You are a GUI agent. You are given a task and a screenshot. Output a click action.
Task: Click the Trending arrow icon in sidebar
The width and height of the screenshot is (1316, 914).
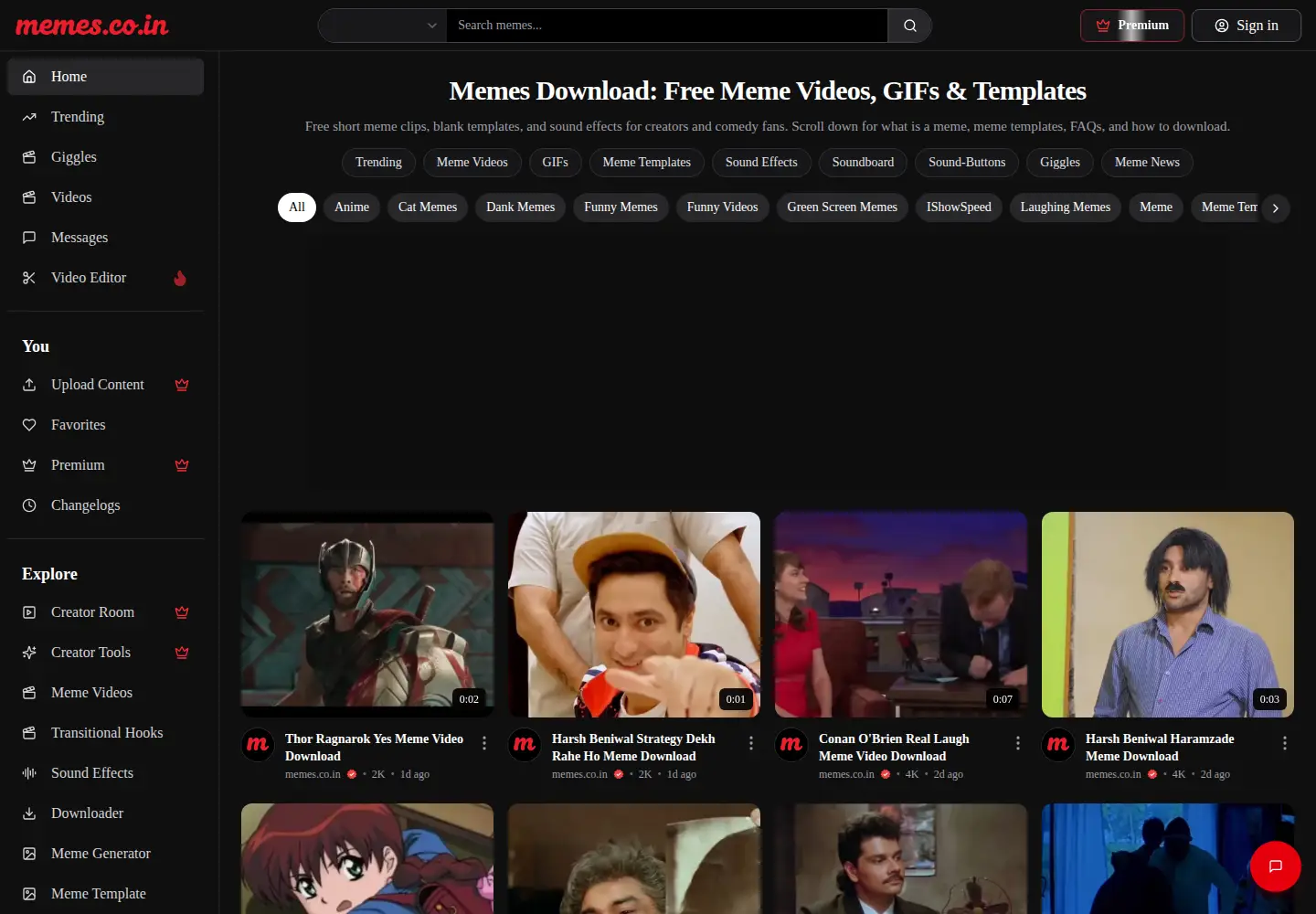29,117
